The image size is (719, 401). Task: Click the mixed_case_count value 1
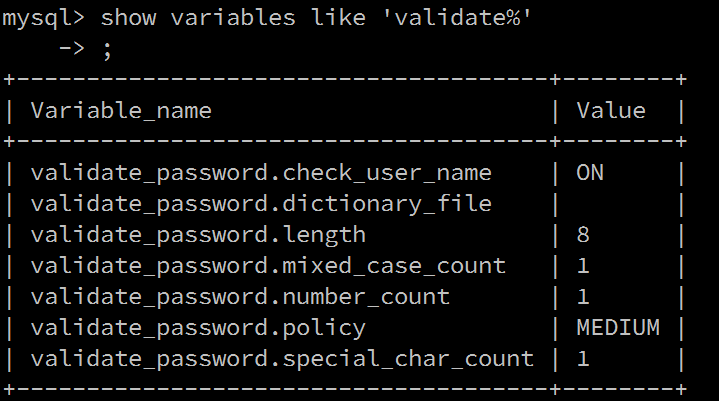[x=583, y=266]
